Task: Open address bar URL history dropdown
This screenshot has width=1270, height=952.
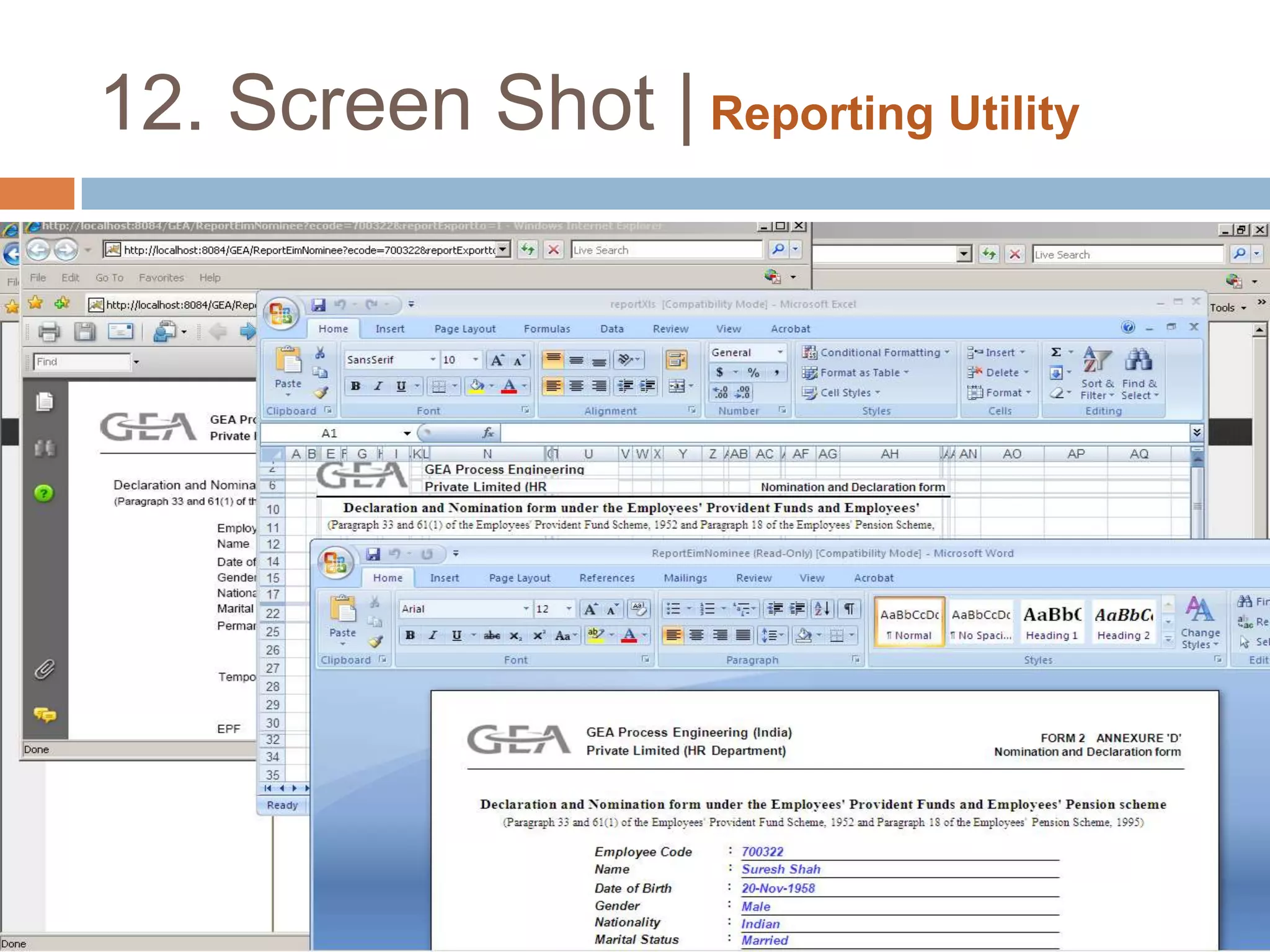Action: 504,250
